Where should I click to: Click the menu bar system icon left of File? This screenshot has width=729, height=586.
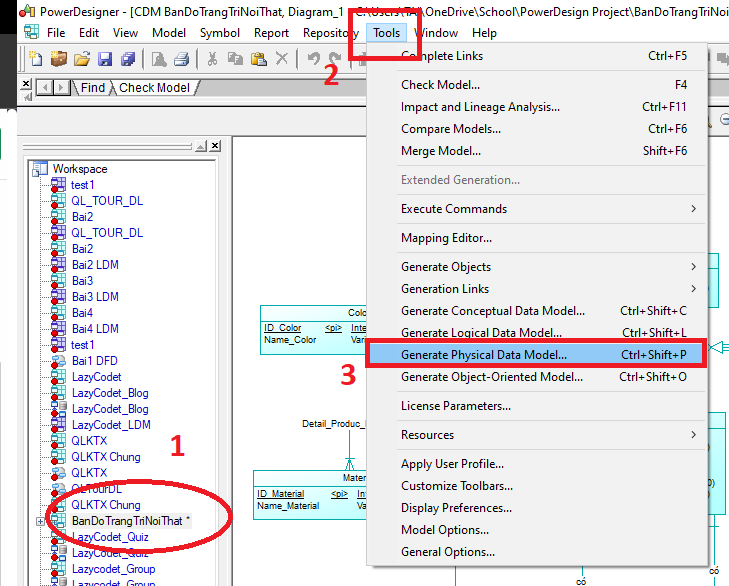[32, 32]
